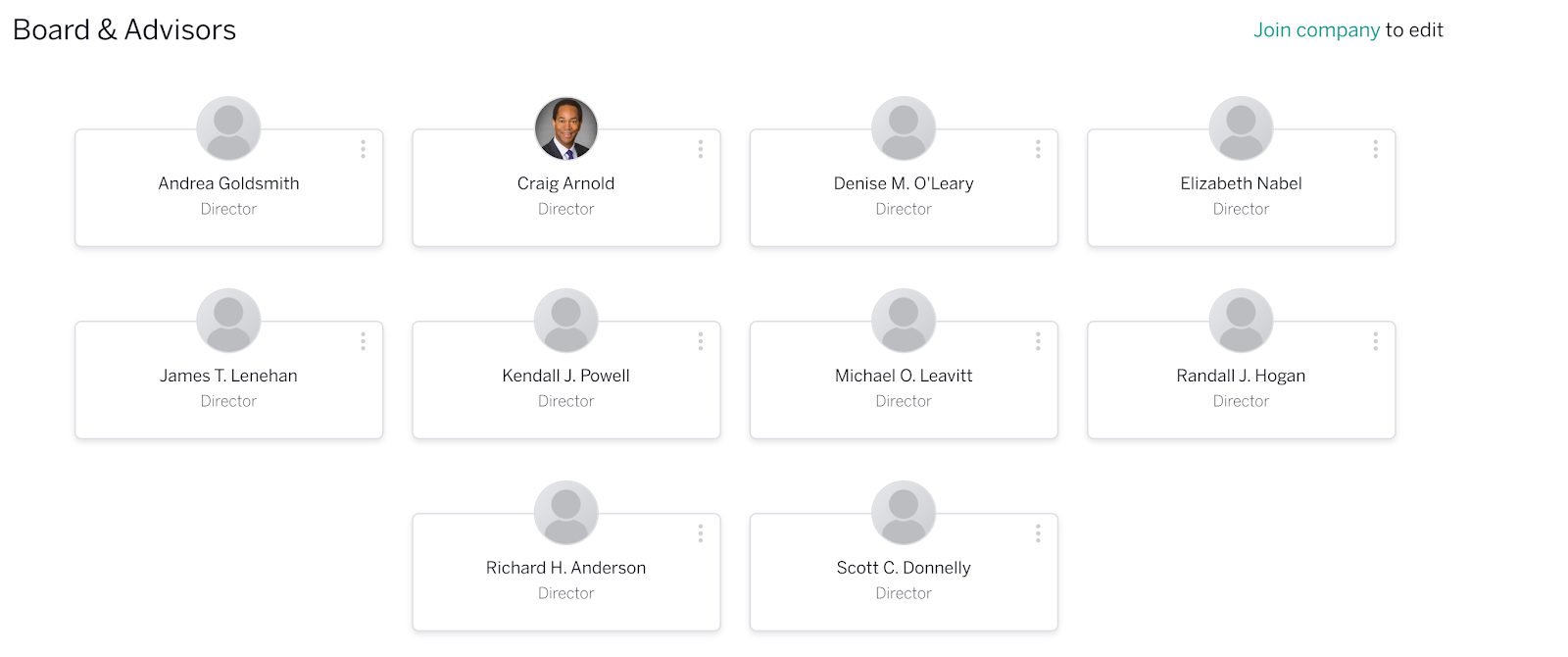
Task: Open three-dot menu on Craig Arnold card
Action: coord(700,149)
